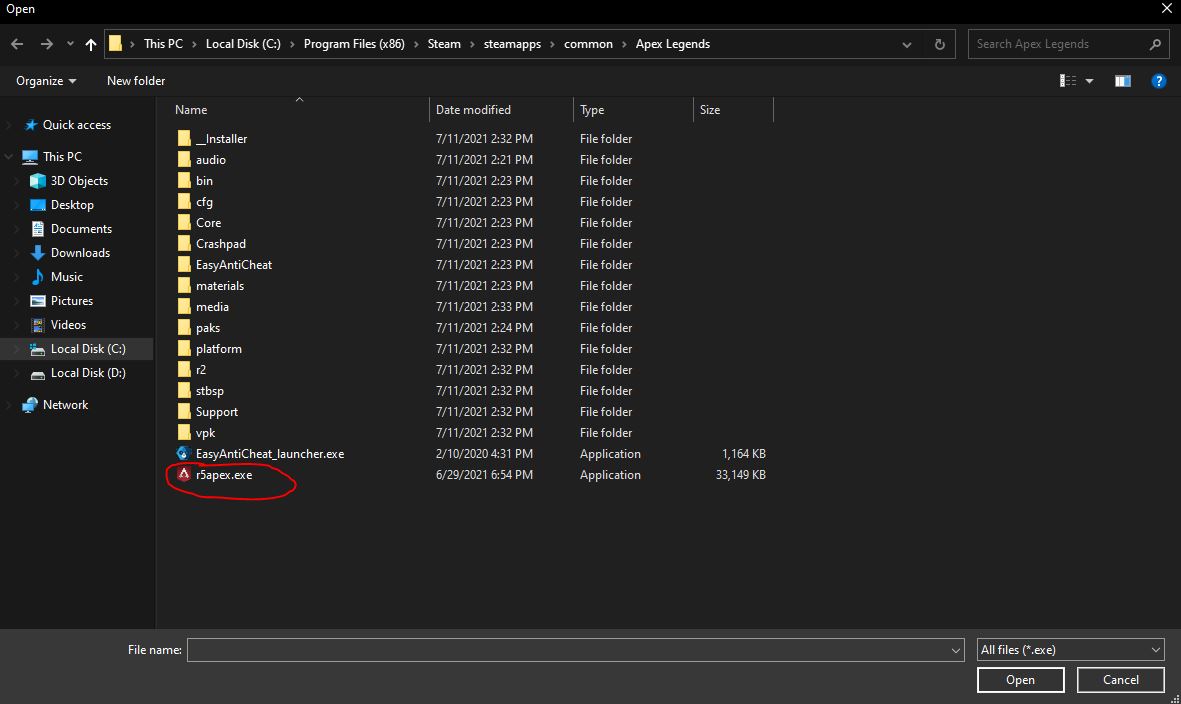Click Program Files (x86) in the breadcrumb

coord(354,44)
